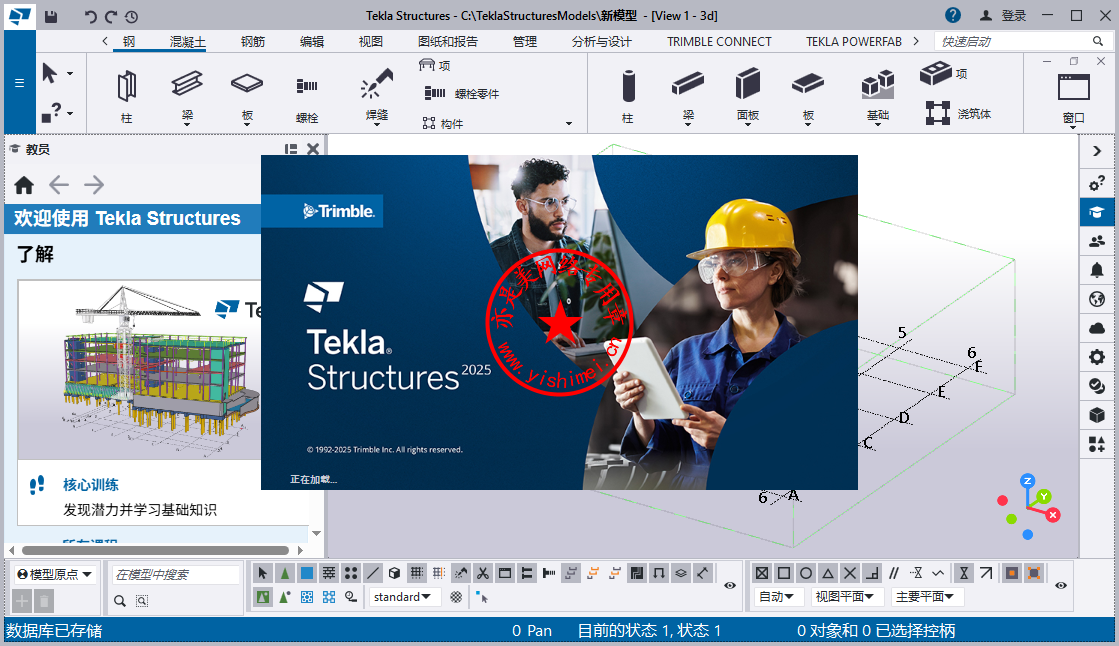Open the 钢筋 ribbon tab
1119x646 pixels.
pyautogui.click(x=253, y=41)
